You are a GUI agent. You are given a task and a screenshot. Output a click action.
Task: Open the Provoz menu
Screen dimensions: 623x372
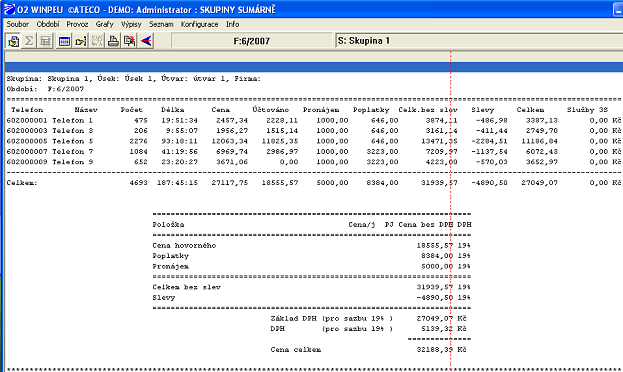[77, 24]
